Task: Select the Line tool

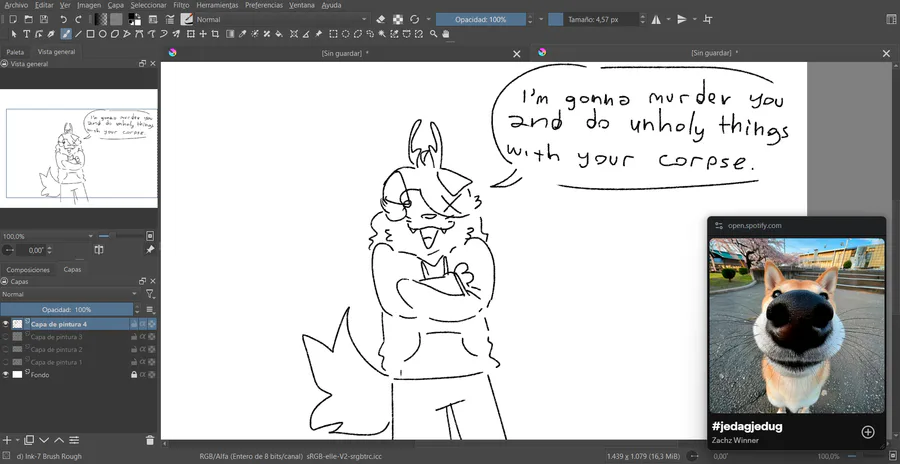Action: 78,34
